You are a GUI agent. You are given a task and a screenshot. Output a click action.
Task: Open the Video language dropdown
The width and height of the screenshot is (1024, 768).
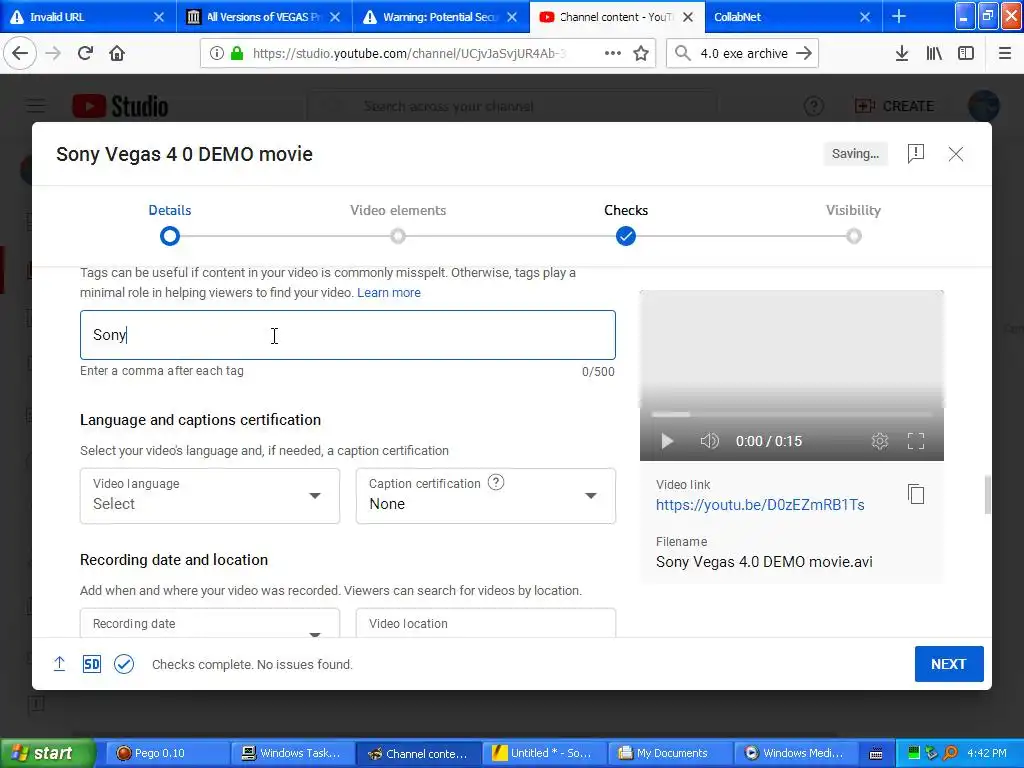click(210, 496)
